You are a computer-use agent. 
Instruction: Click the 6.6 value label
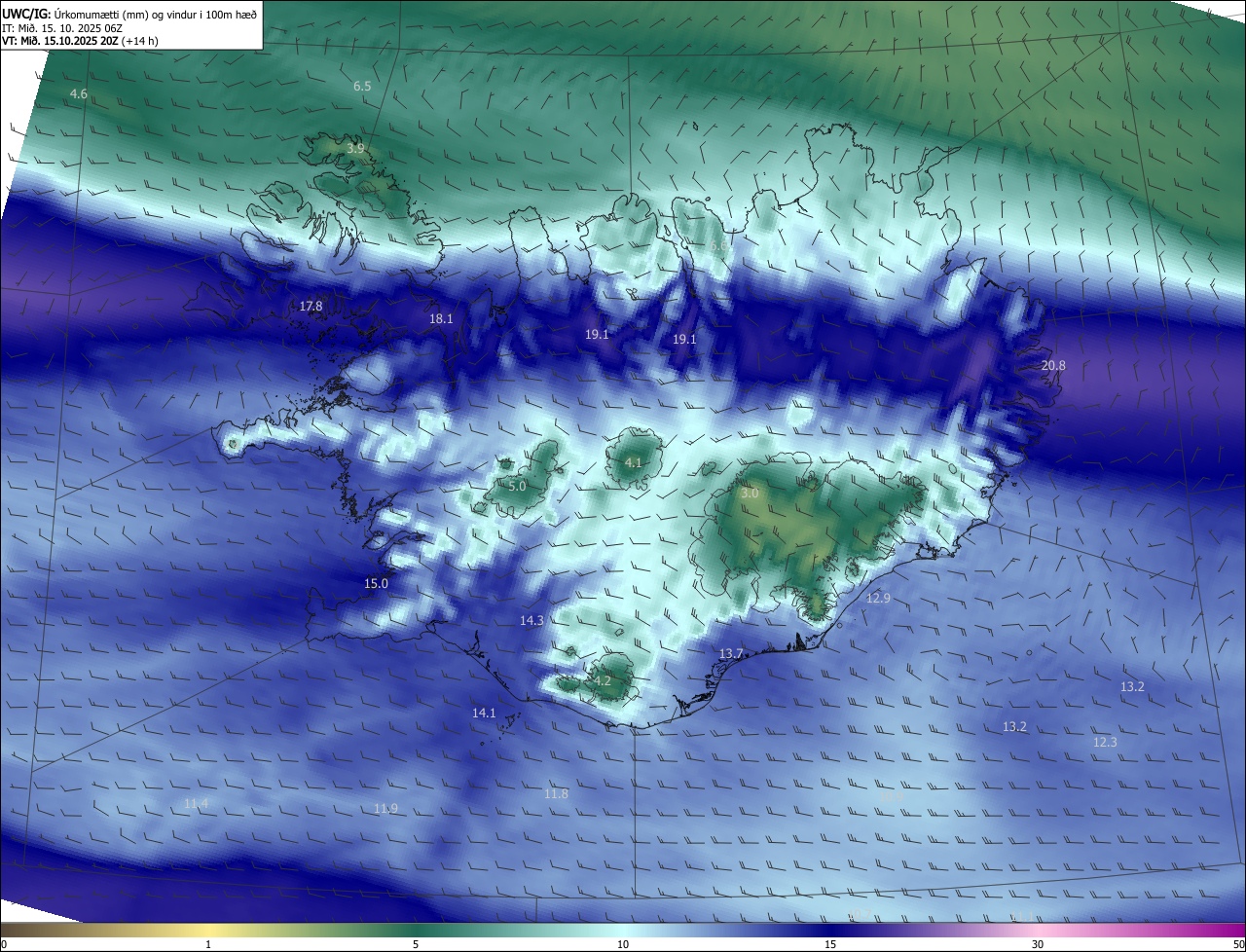click(x=718, y=246)
